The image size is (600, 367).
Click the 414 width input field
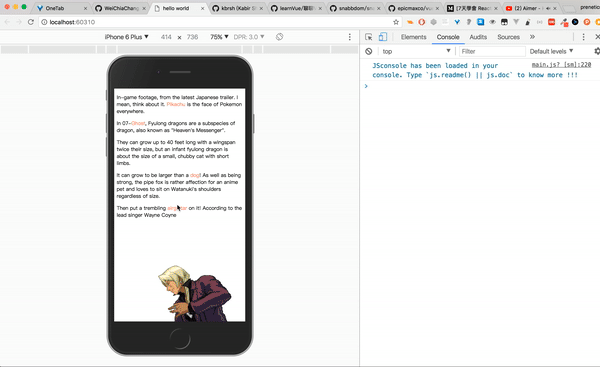pos(166,37)
